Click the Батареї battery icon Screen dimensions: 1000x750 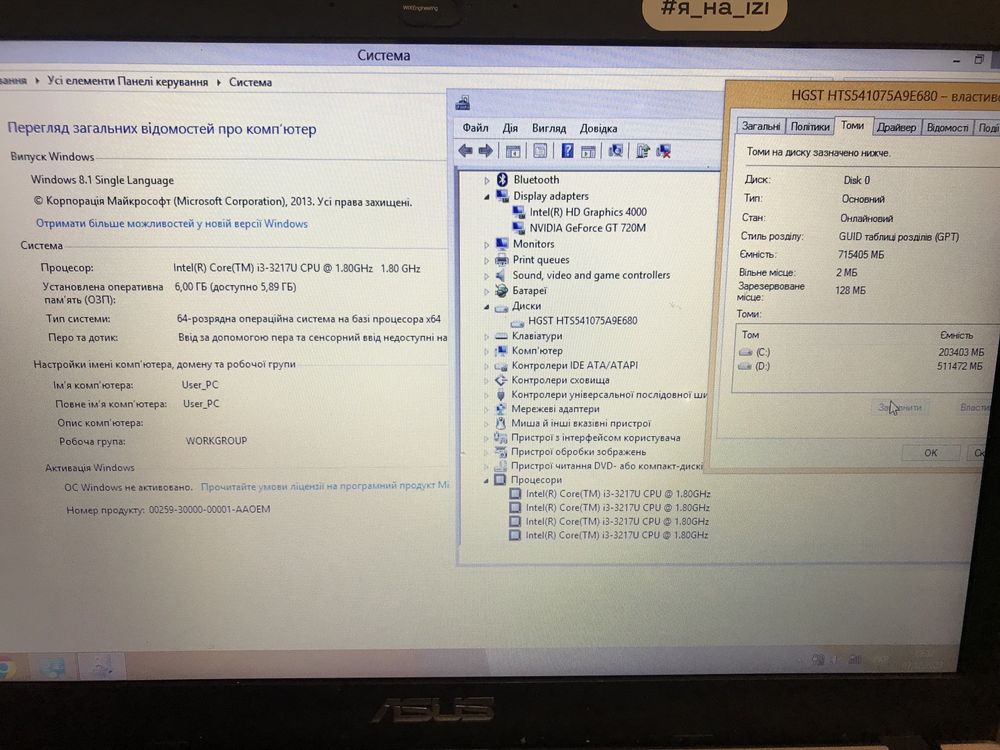(502, 291)
